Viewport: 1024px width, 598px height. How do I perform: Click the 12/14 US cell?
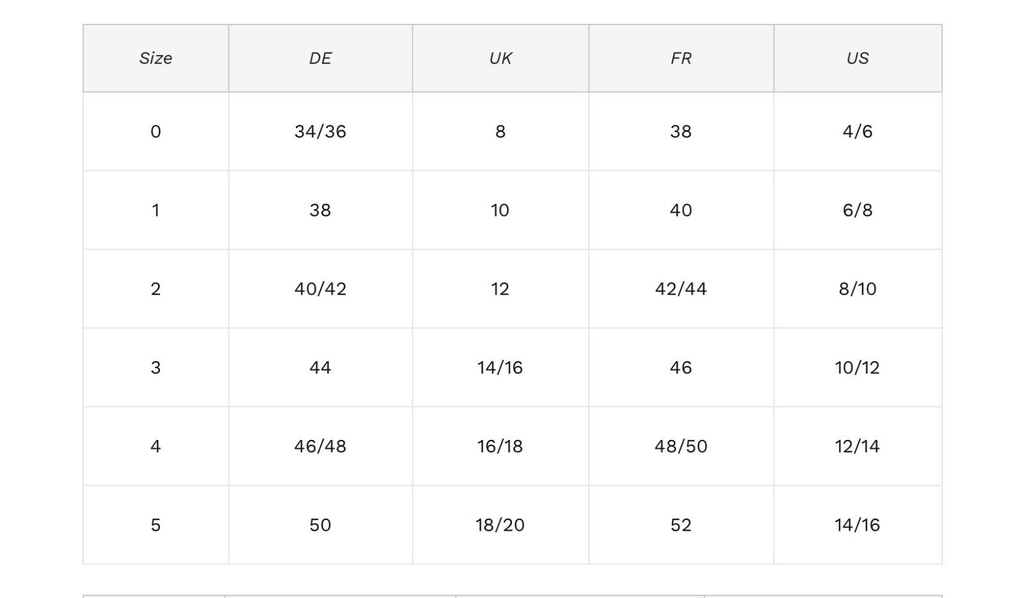(857, 446)
